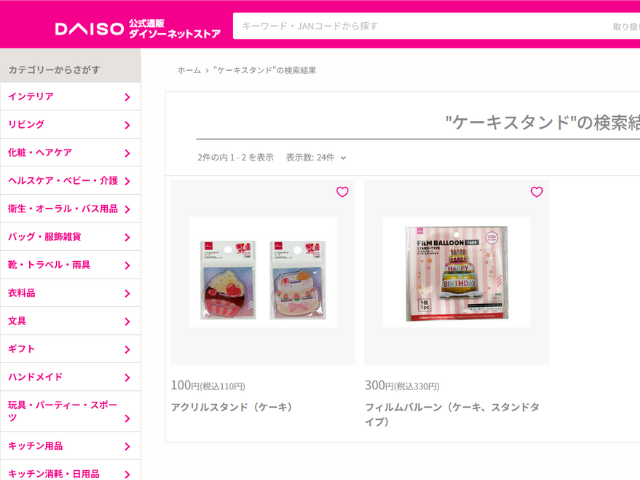Toggle heart on フィルムバルーン product card
Viewport: 640px width, 480px height.
coord(536,192)
